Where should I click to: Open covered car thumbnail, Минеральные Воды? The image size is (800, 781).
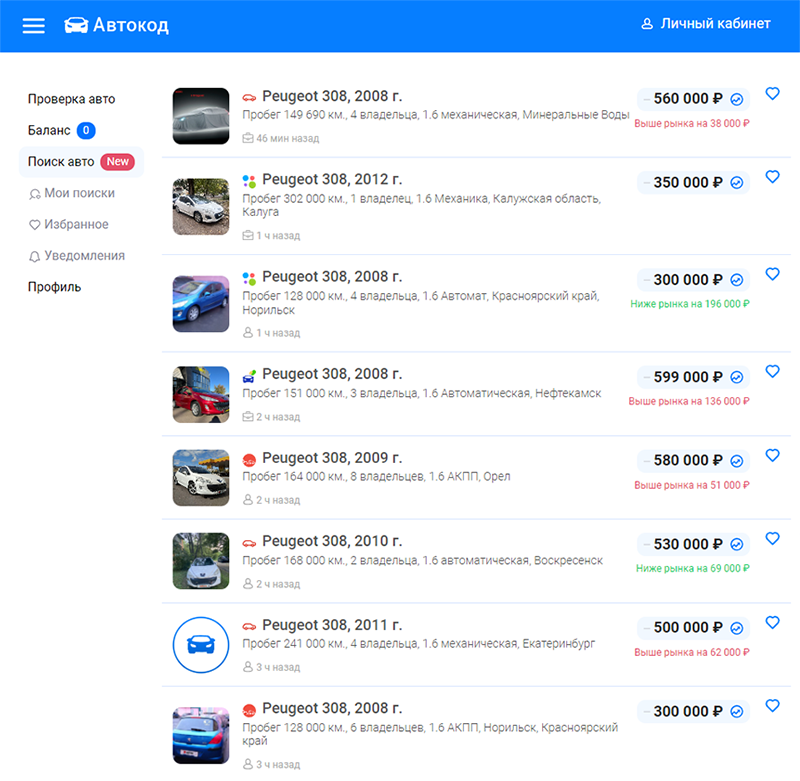point(201,116)
